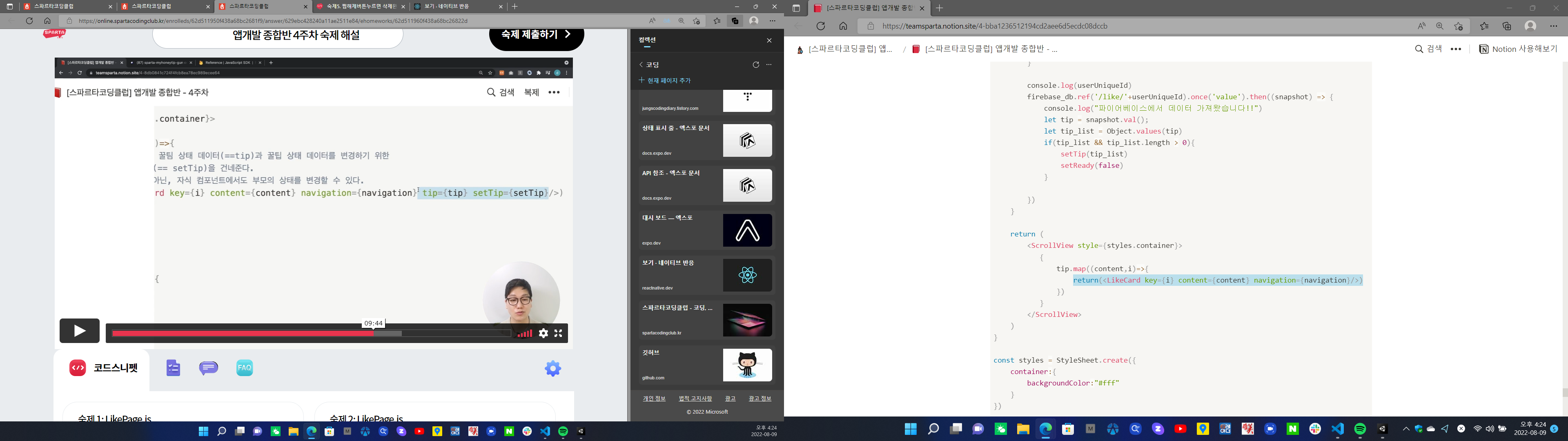The image size is (1568, 441).
Task: Open the API 참조 - 엑스포 문서 card
Action: tap(707, 186)
